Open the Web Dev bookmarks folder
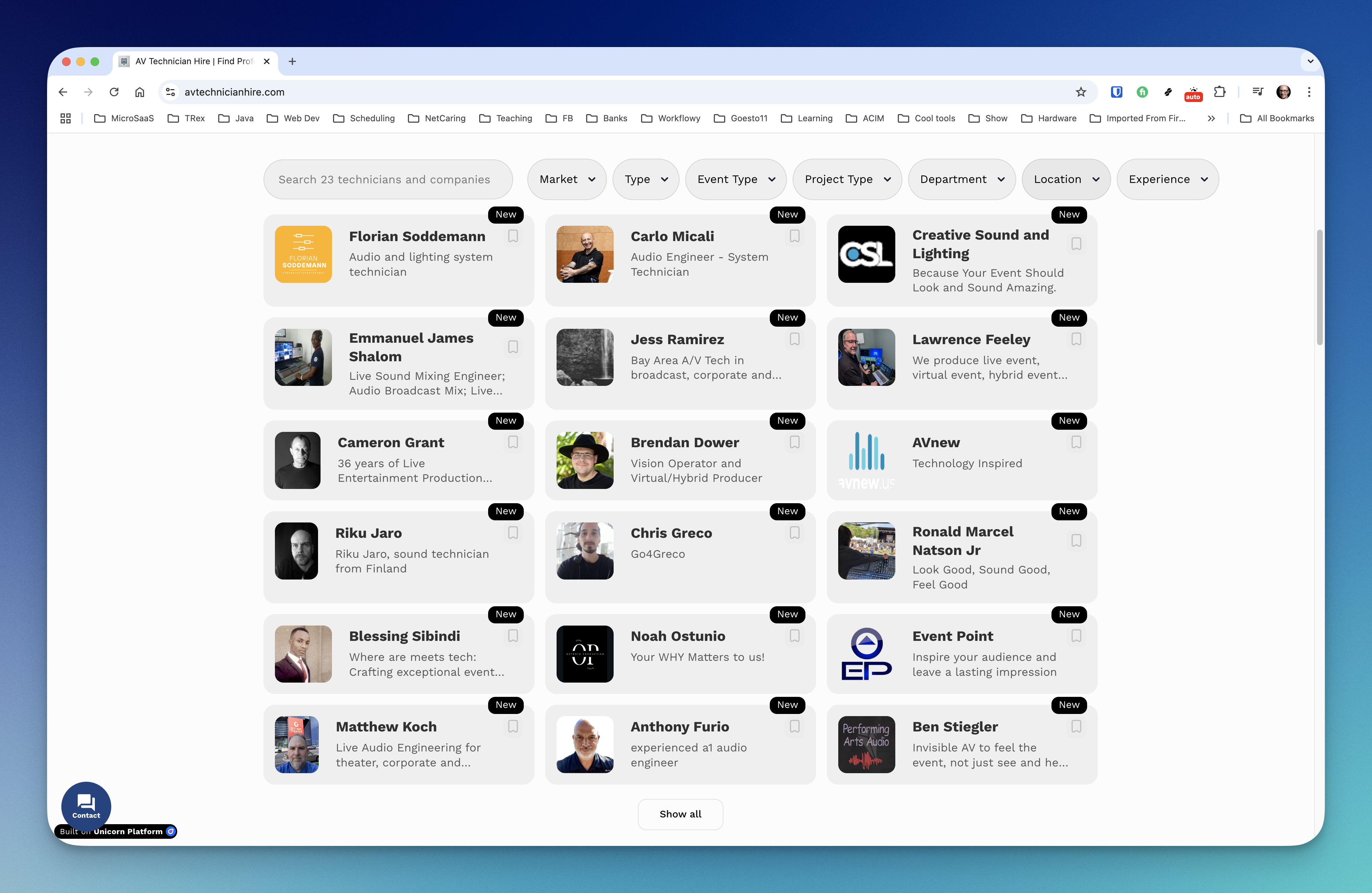The width and height of the screenshot is (1372, 893). pyautogui.click(x=293, y=118)
